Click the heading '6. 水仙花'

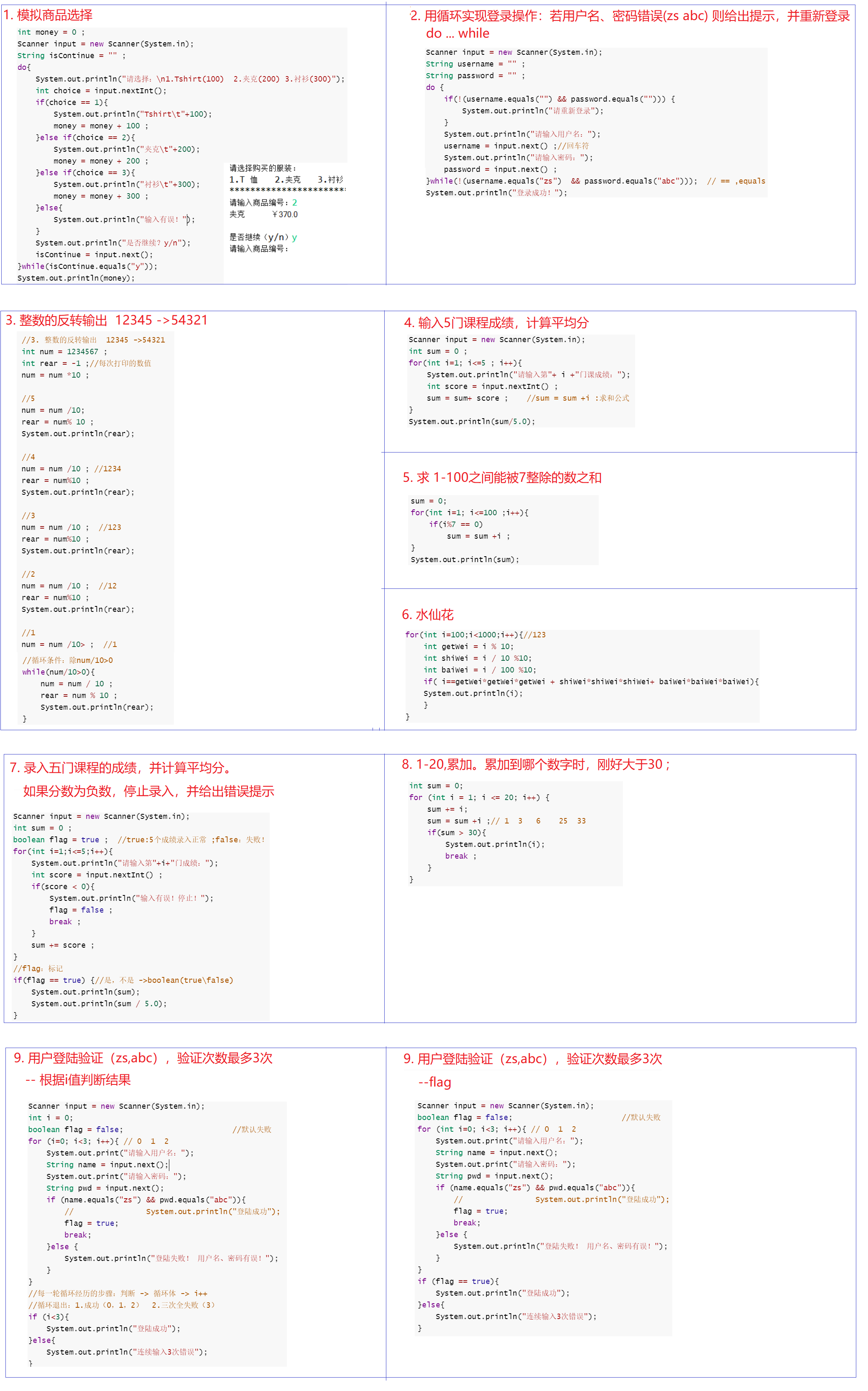coord(427,615)
